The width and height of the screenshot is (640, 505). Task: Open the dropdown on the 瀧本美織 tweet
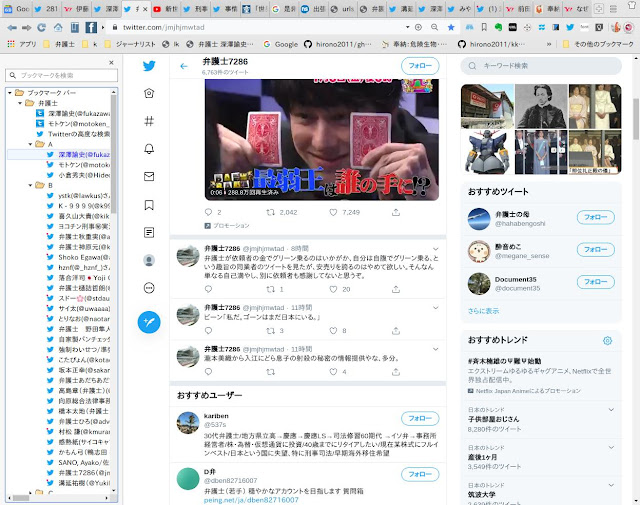pyautogui.click(x=436, y=349)
